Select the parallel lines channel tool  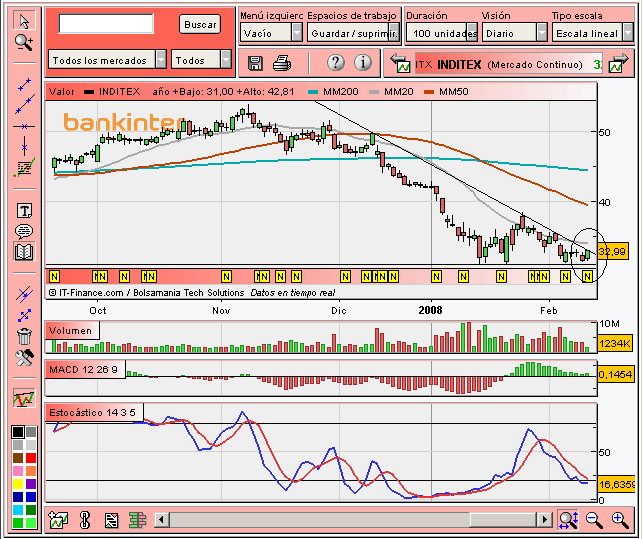[x=24, y=294]
